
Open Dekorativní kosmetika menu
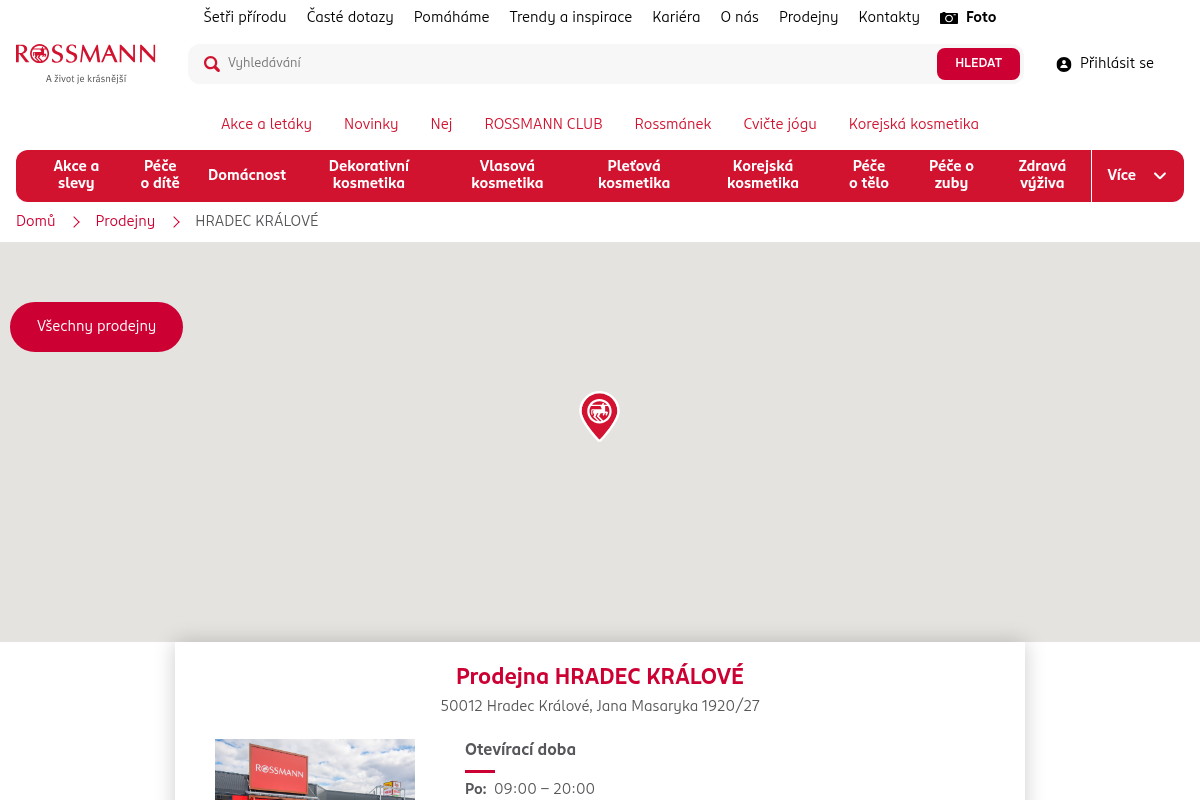coord(369,175)
